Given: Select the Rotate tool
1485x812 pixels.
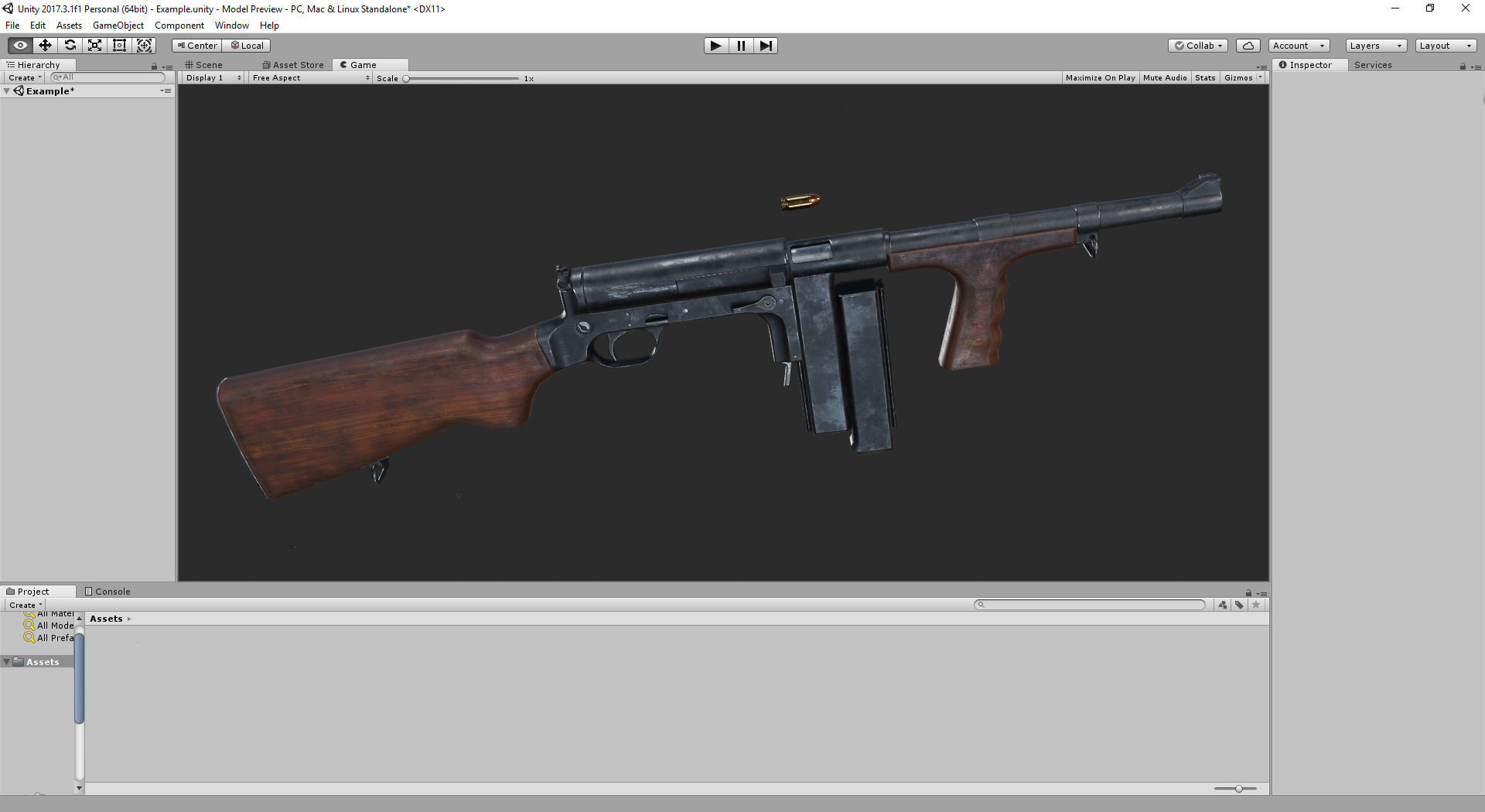Looking at the screenshot, I should [70, 46].
